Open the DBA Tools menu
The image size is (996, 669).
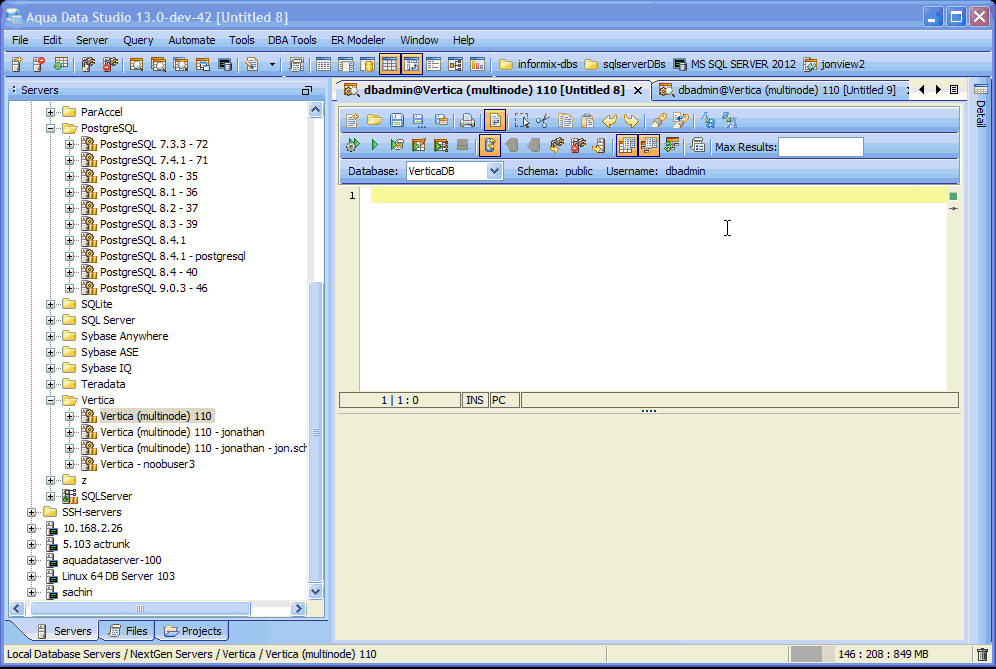coord(292,40)
